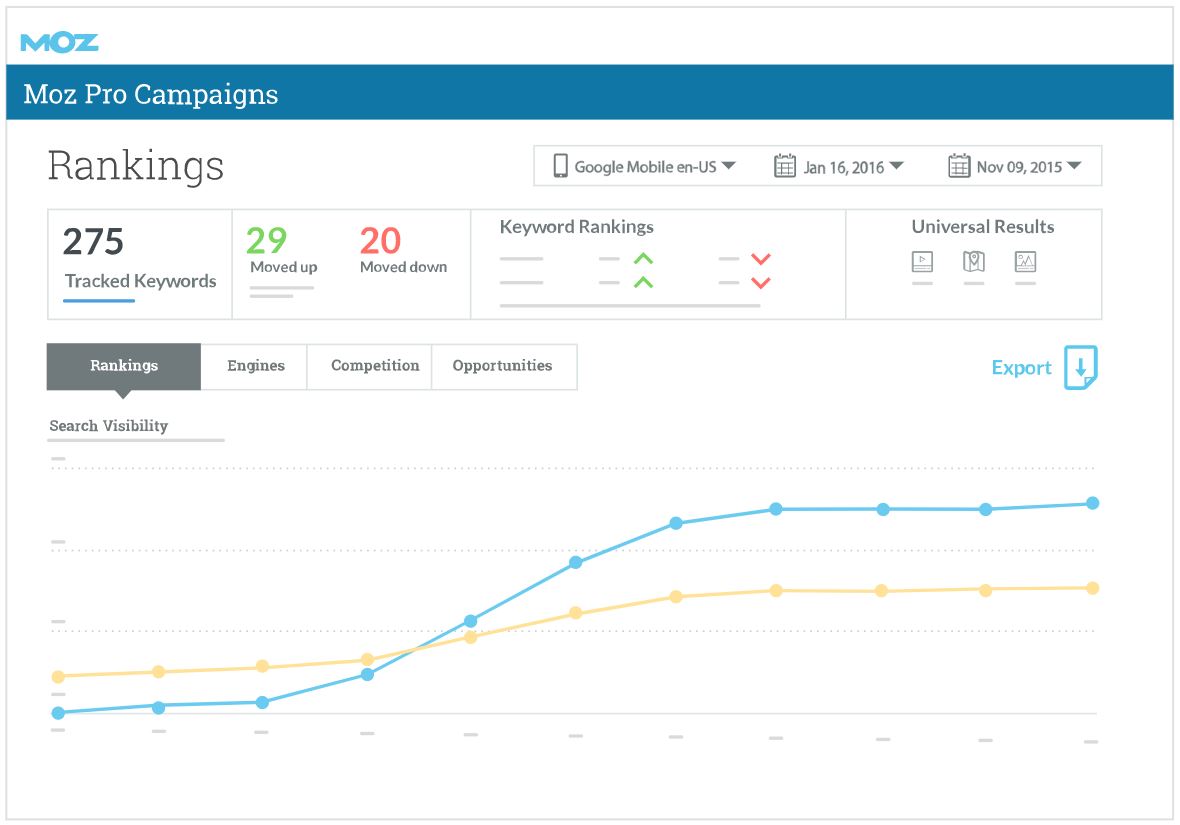Viewport: 1180px width, 825px height.
Task: Click the last blue data point on chart
Action: (1092, 503)
